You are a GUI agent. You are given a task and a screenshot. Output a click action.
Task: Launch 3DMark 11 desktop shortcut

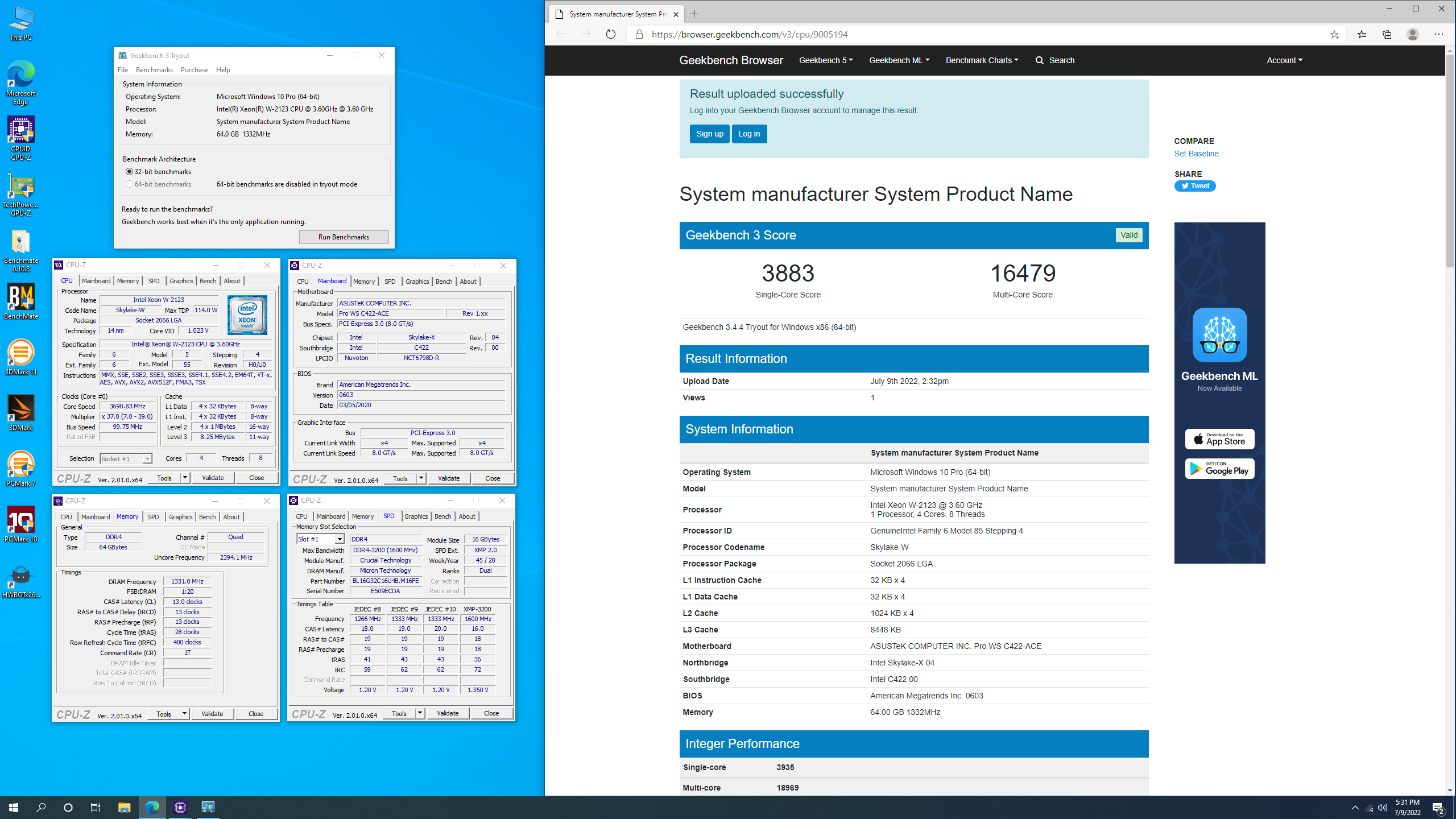tap(20, 357)
